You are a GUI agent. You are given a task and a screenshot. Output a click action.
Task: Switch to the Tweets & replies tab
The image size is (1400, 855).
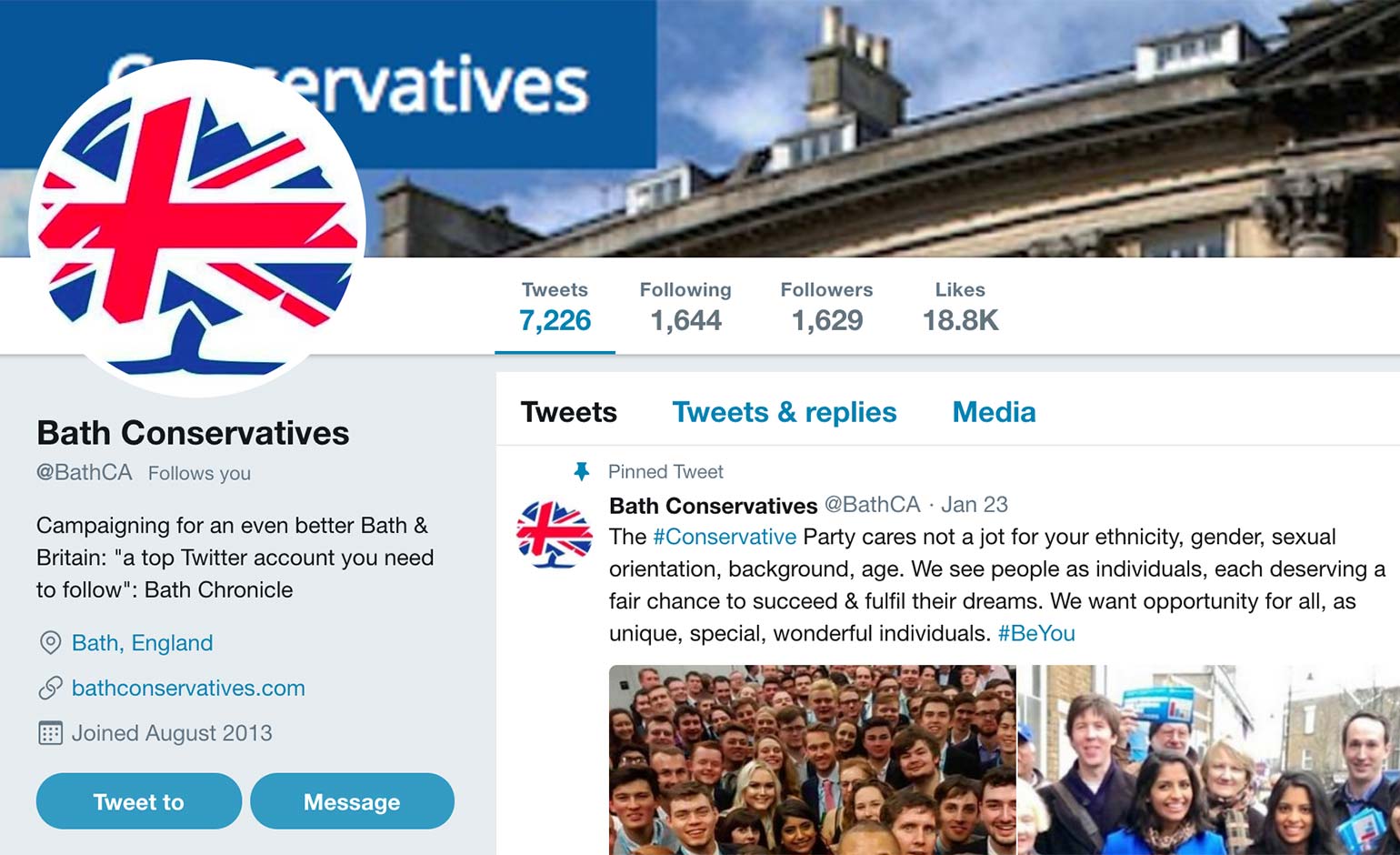[x=784, y=412]
